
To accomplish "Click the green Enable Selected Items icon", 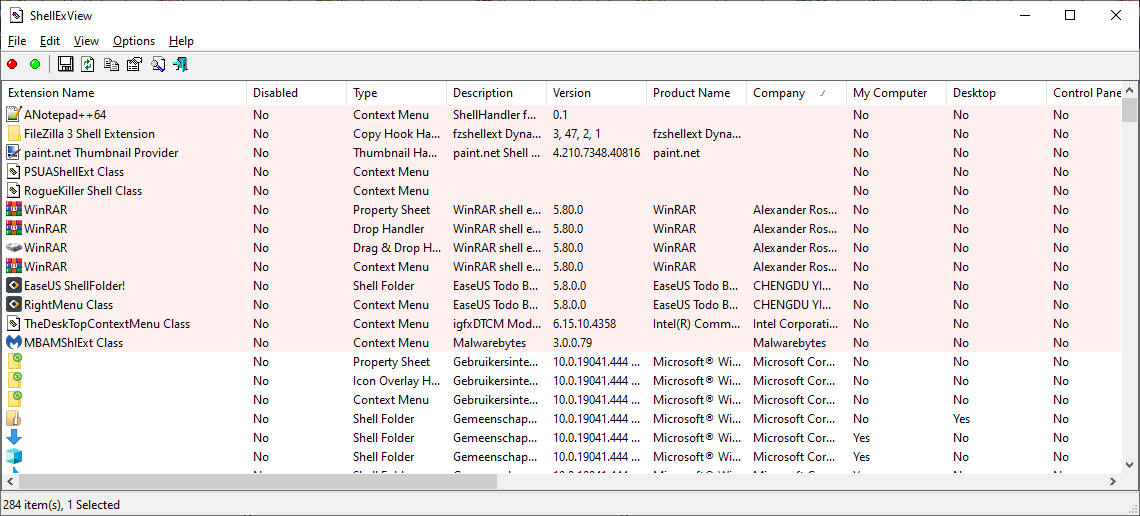I will click(x=35, y=65).
